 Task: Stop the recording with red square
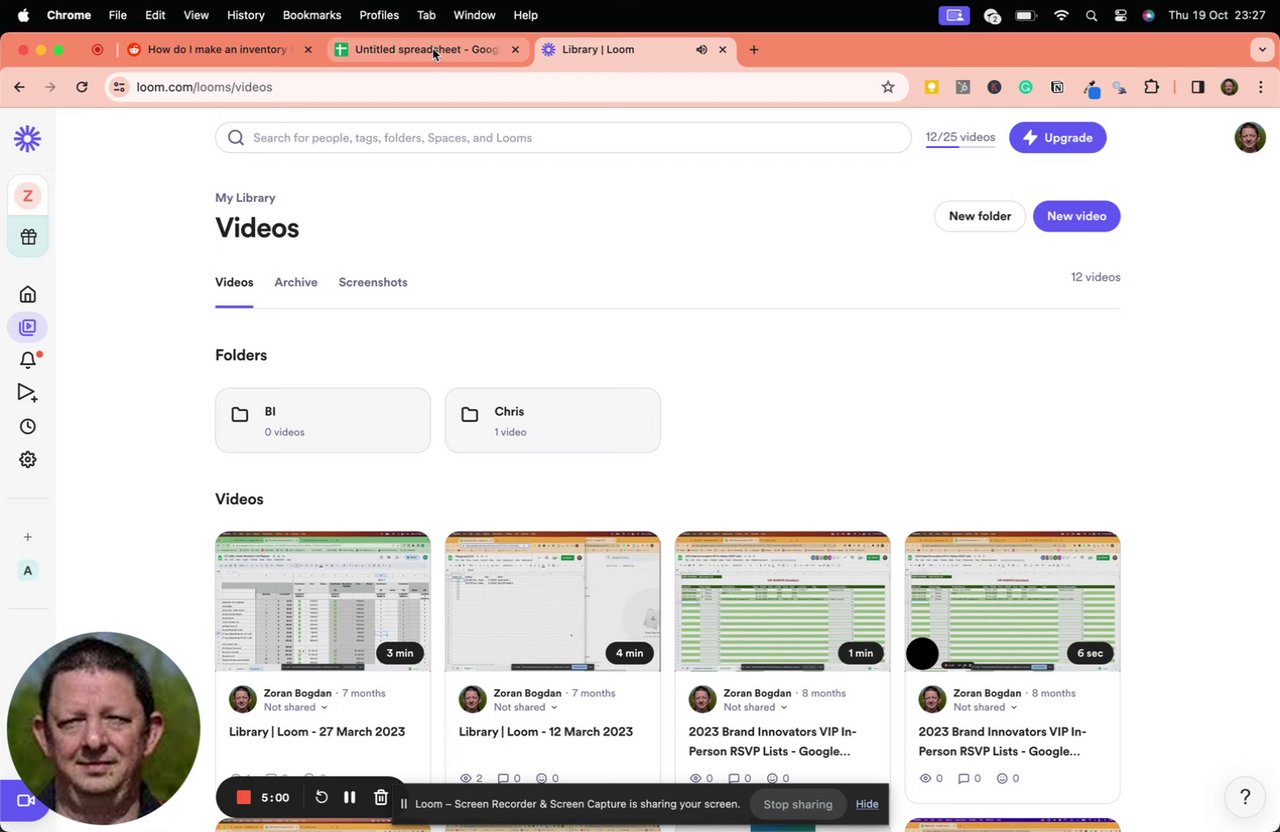[243, 797]
